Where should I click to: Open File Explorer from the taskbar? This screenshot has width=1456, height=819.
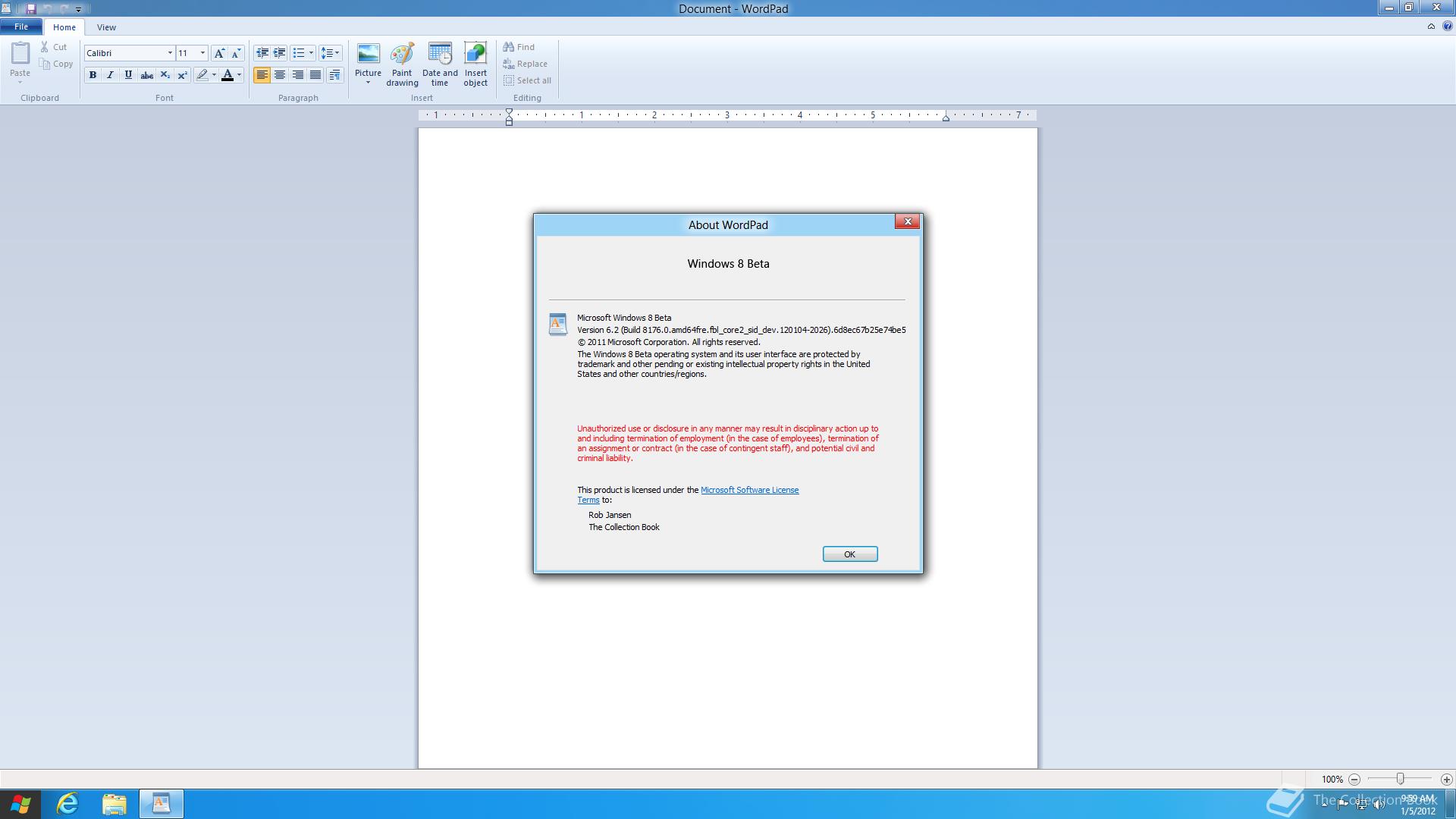tap(115, 804)
